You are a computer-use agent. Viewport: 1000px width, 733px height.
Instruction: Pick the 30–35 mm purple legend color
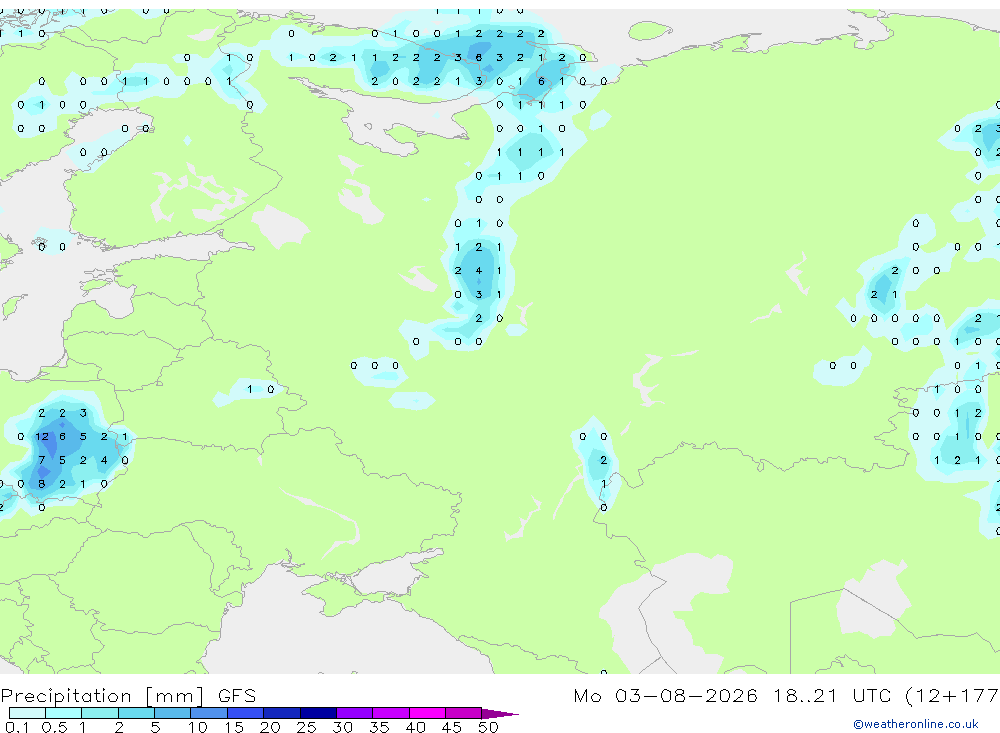click(354, 713)
